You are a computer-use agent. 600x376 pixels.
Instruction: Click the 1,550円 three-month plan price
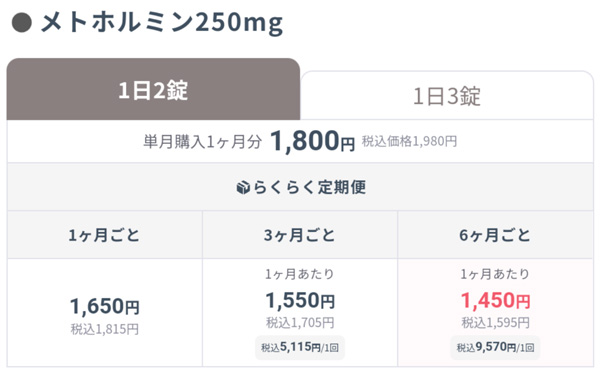(x=300, y=300)
